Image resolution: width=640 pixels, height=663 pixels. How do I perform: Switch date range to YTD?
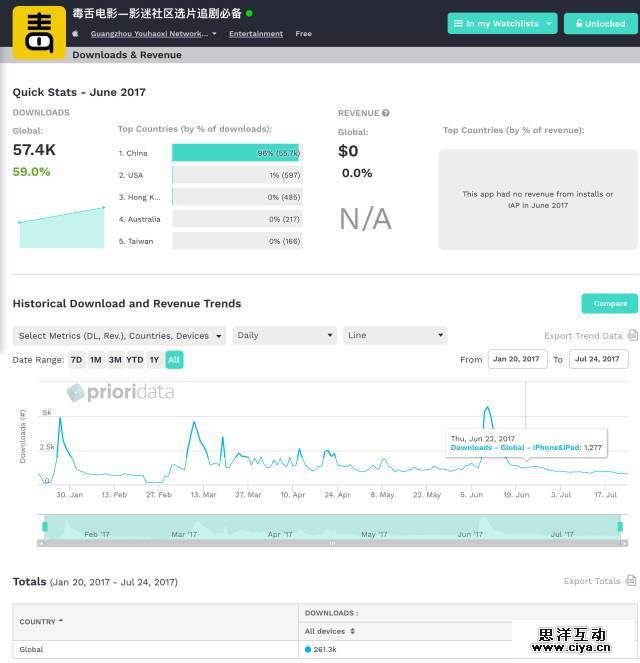(x=134, y=360)
